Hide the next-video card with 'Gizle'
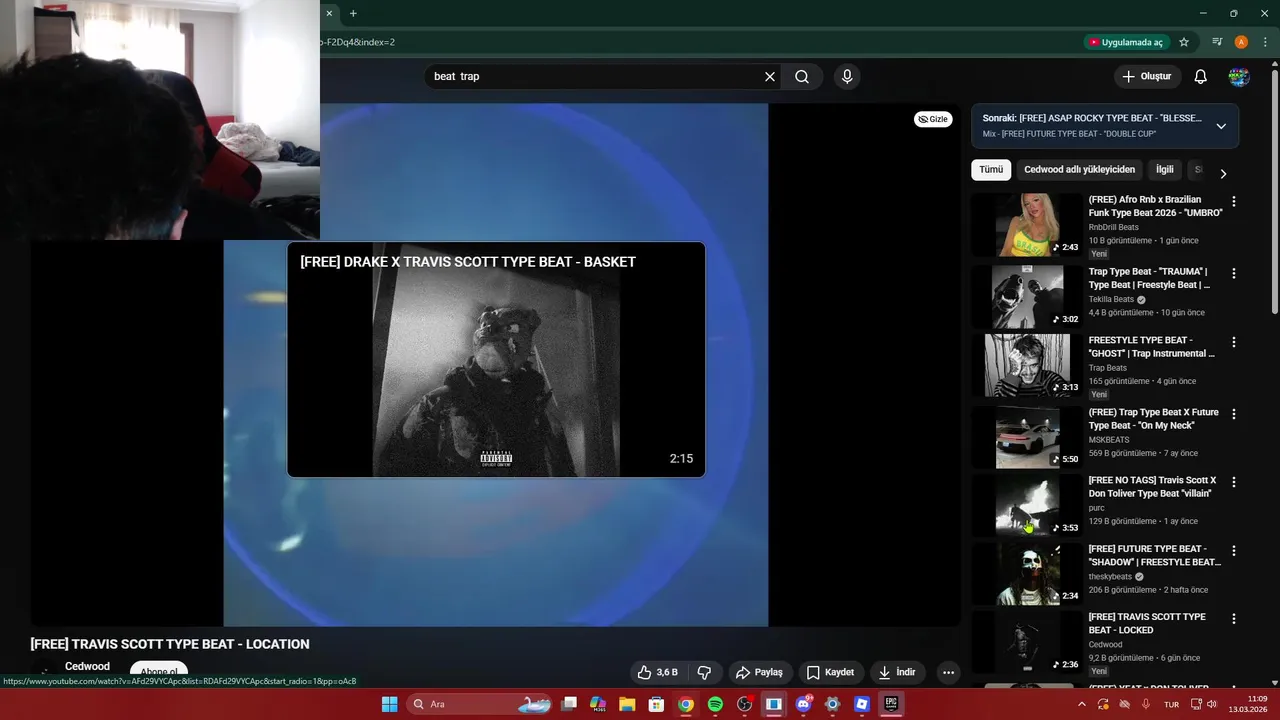 point(933,119)
